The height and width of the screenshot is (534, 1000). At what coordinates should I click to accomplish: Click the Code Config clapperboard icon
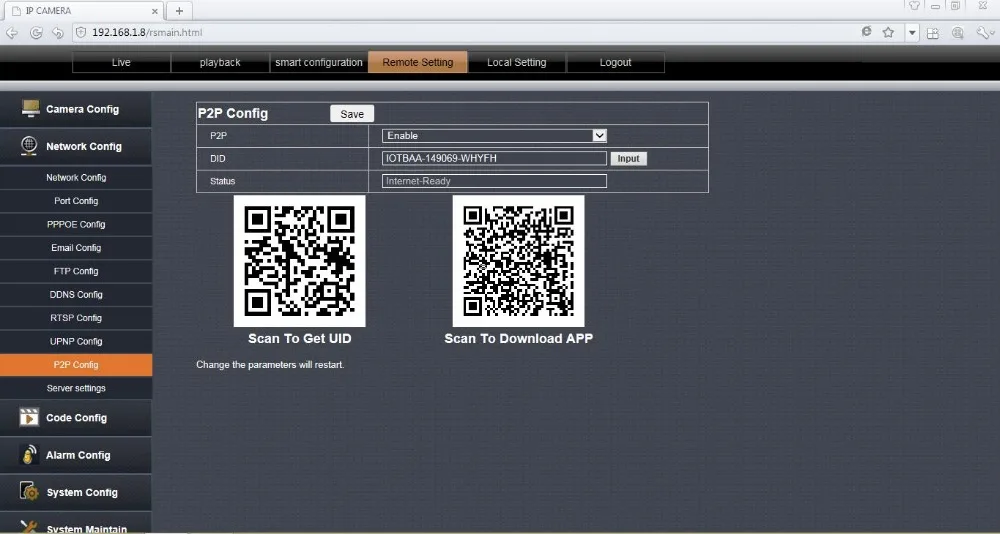[x=29, y=417]
